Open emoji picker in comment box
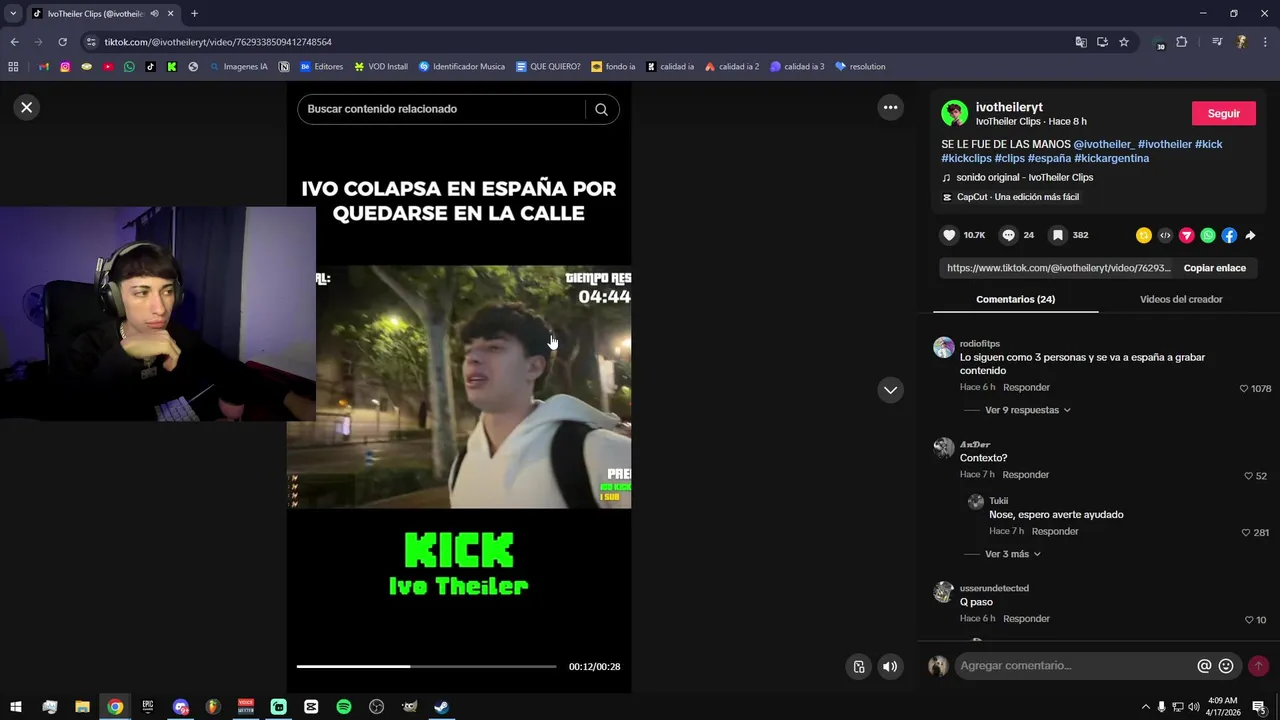Image resolution: width=1280 pixels, height=720 pixels. (x=1226, y=666)
